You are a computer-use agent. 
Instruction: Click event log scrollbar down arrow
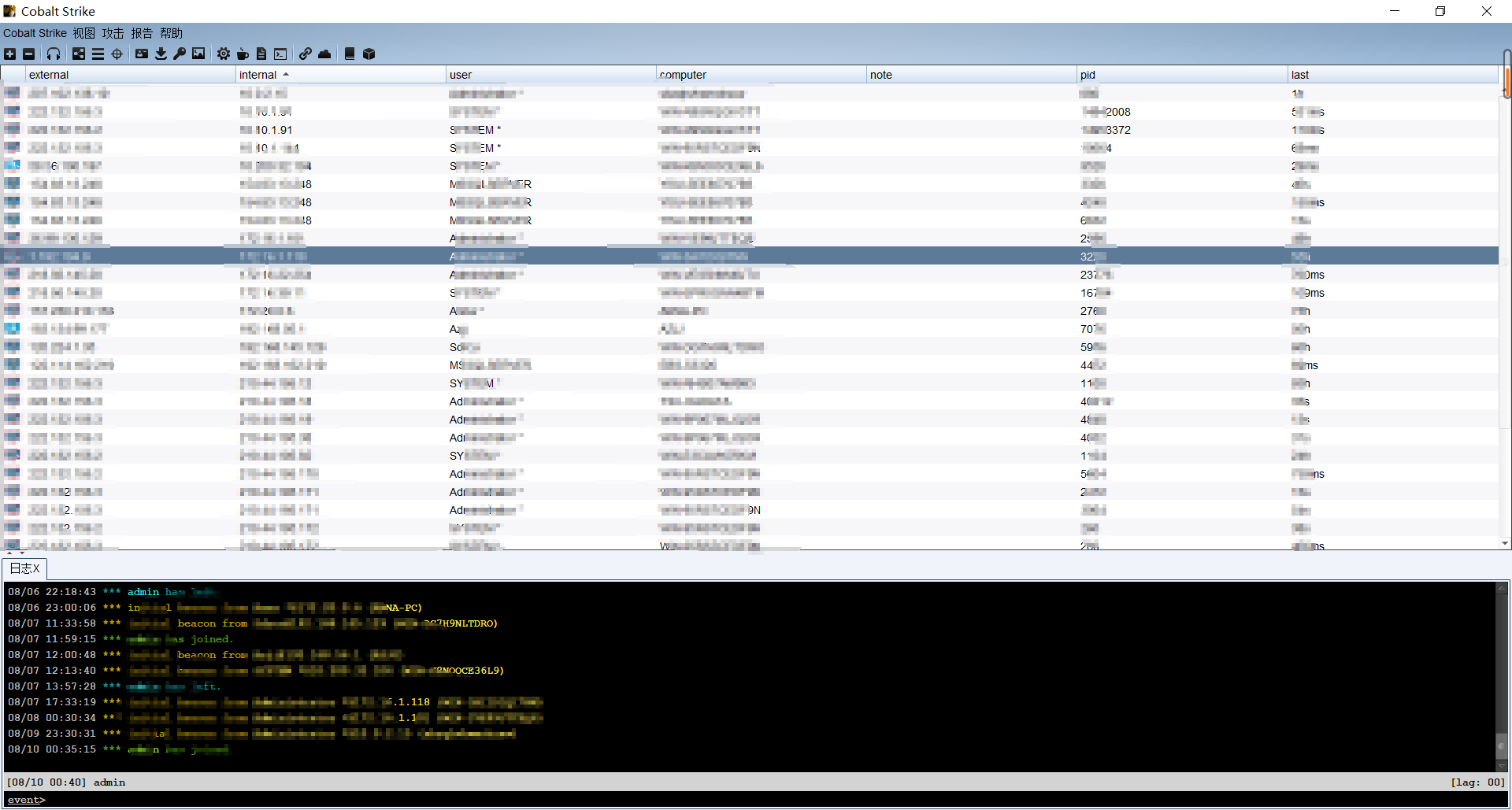click(1502, 766)
